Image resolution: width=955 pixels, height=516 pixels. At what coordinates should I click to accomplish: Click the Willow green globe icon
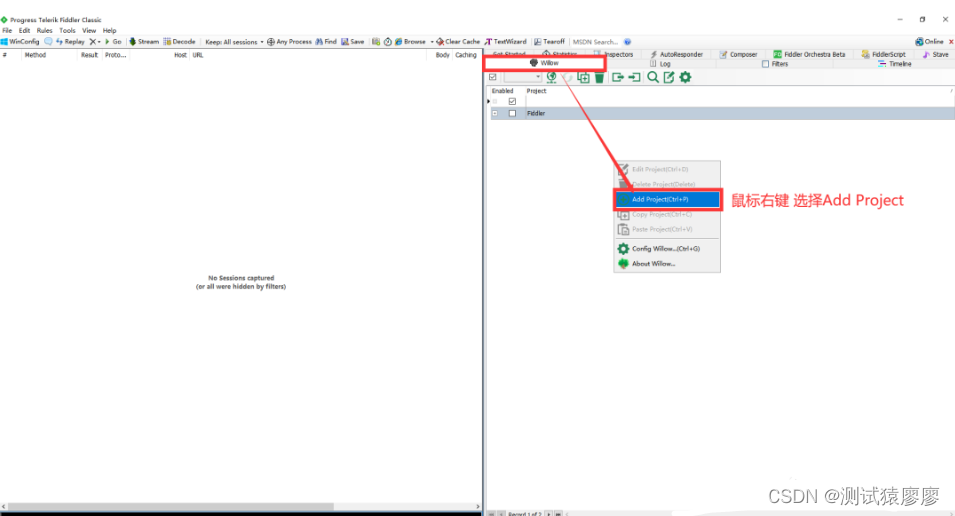pos(551,77)
